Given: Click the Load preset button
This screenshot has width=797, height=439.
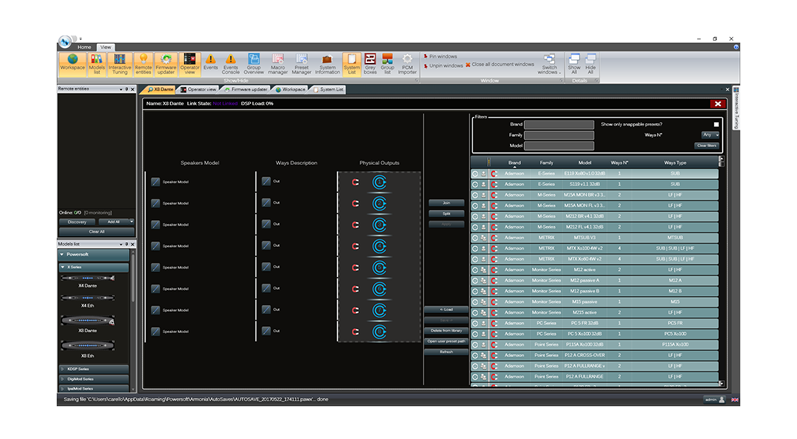Looking at the screenshot, I should (x=446, y=309).
